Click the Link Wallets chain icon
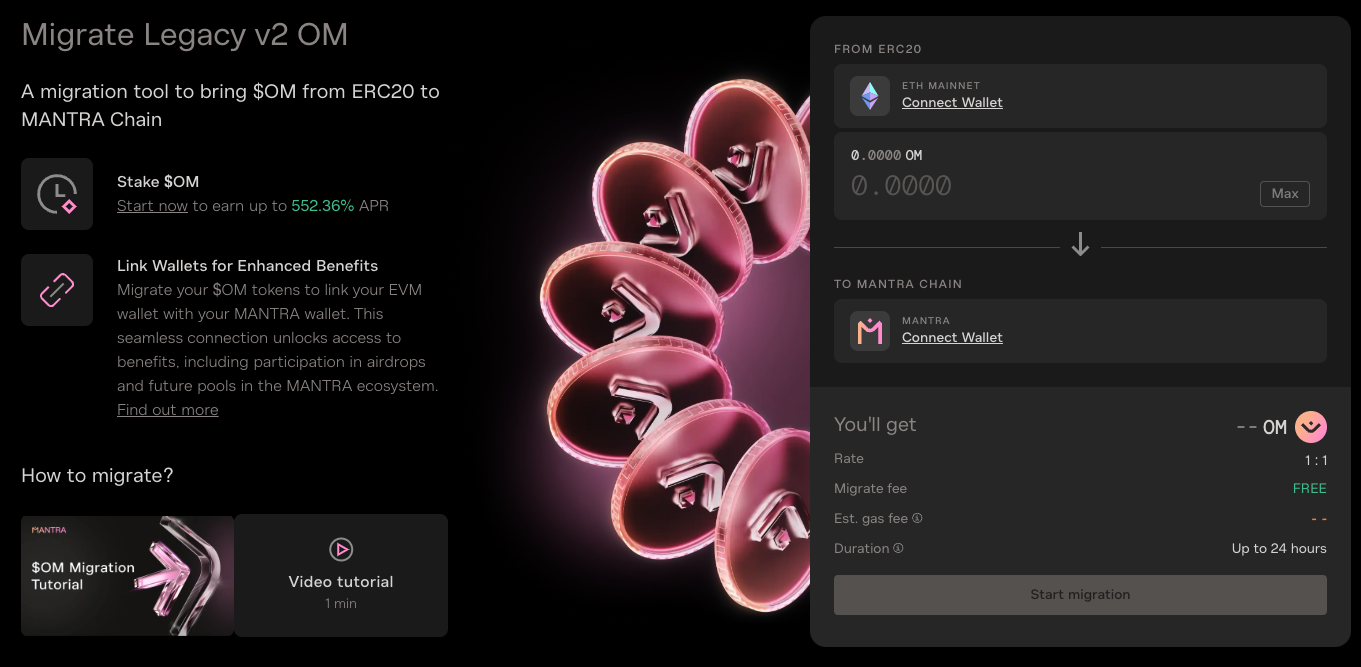 click(x=57, y=290)
